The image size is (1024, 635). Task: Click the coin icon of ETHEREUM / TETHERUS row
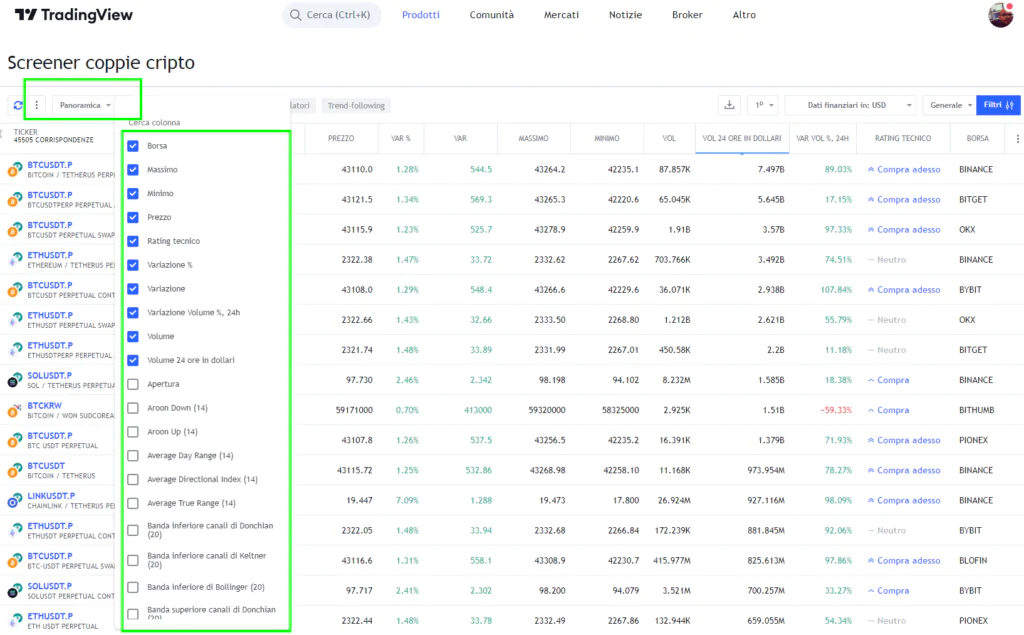click(x=14, y=260)
